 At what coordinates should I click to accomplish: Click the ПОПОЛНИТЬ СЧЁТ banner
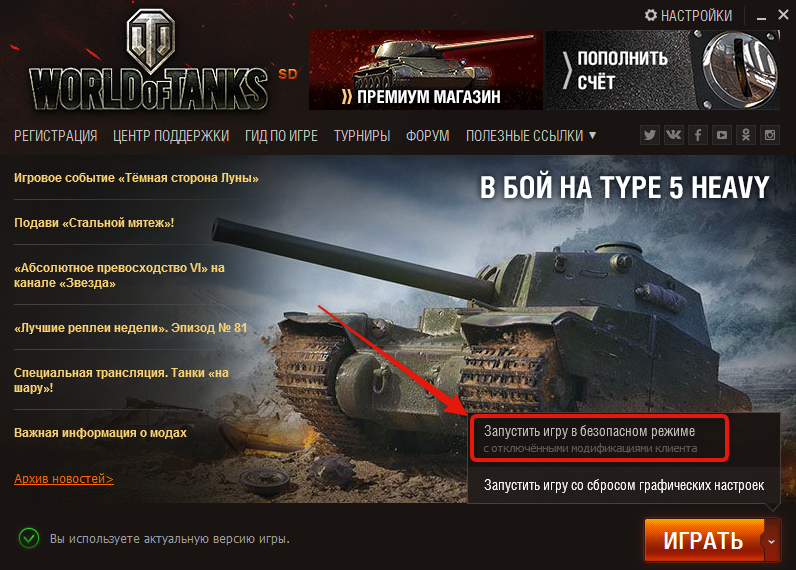click(x=662, y=70)
